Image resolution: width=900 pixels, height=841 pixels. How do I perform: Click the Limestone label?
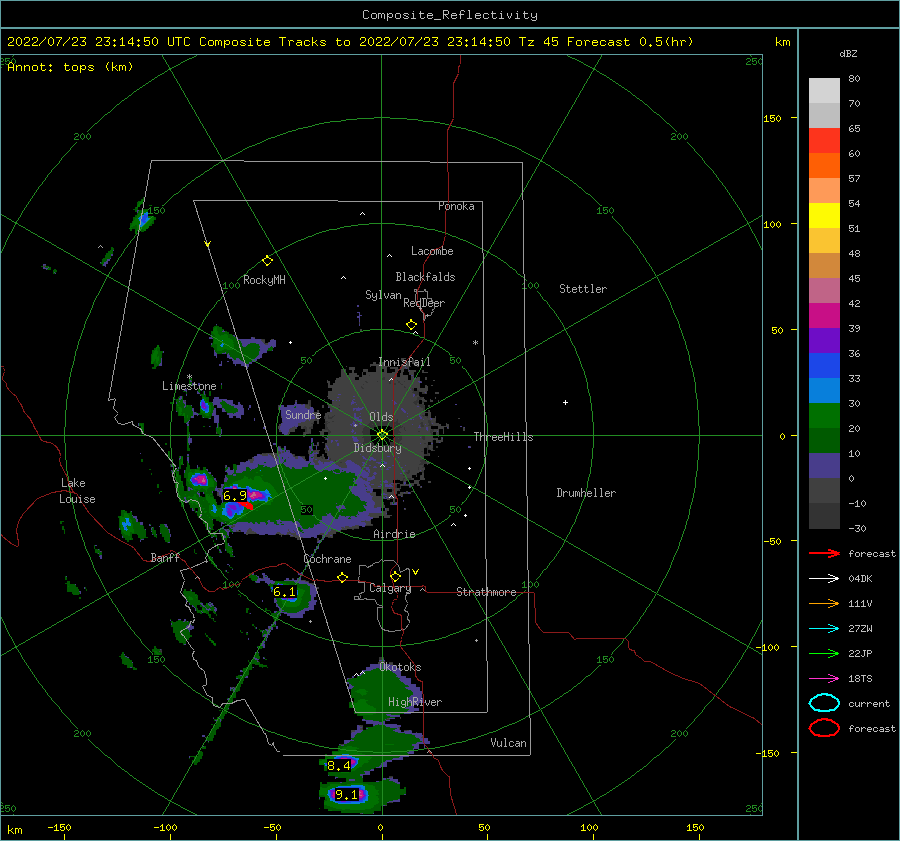point(189,386)
